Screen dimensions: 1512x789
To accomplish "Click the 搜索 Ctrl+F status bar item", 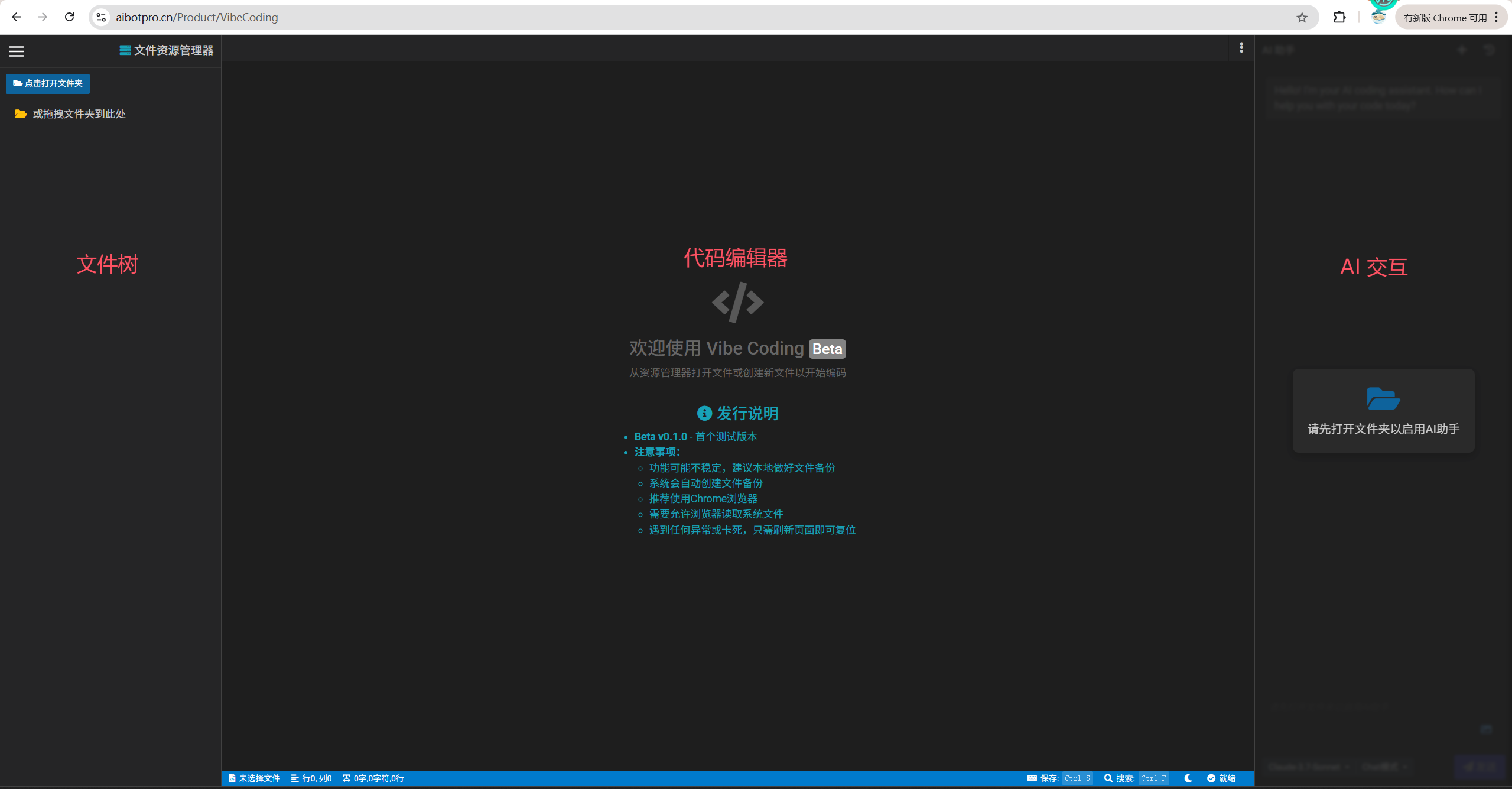I will pyautogui.click(x=1136, y=778).
